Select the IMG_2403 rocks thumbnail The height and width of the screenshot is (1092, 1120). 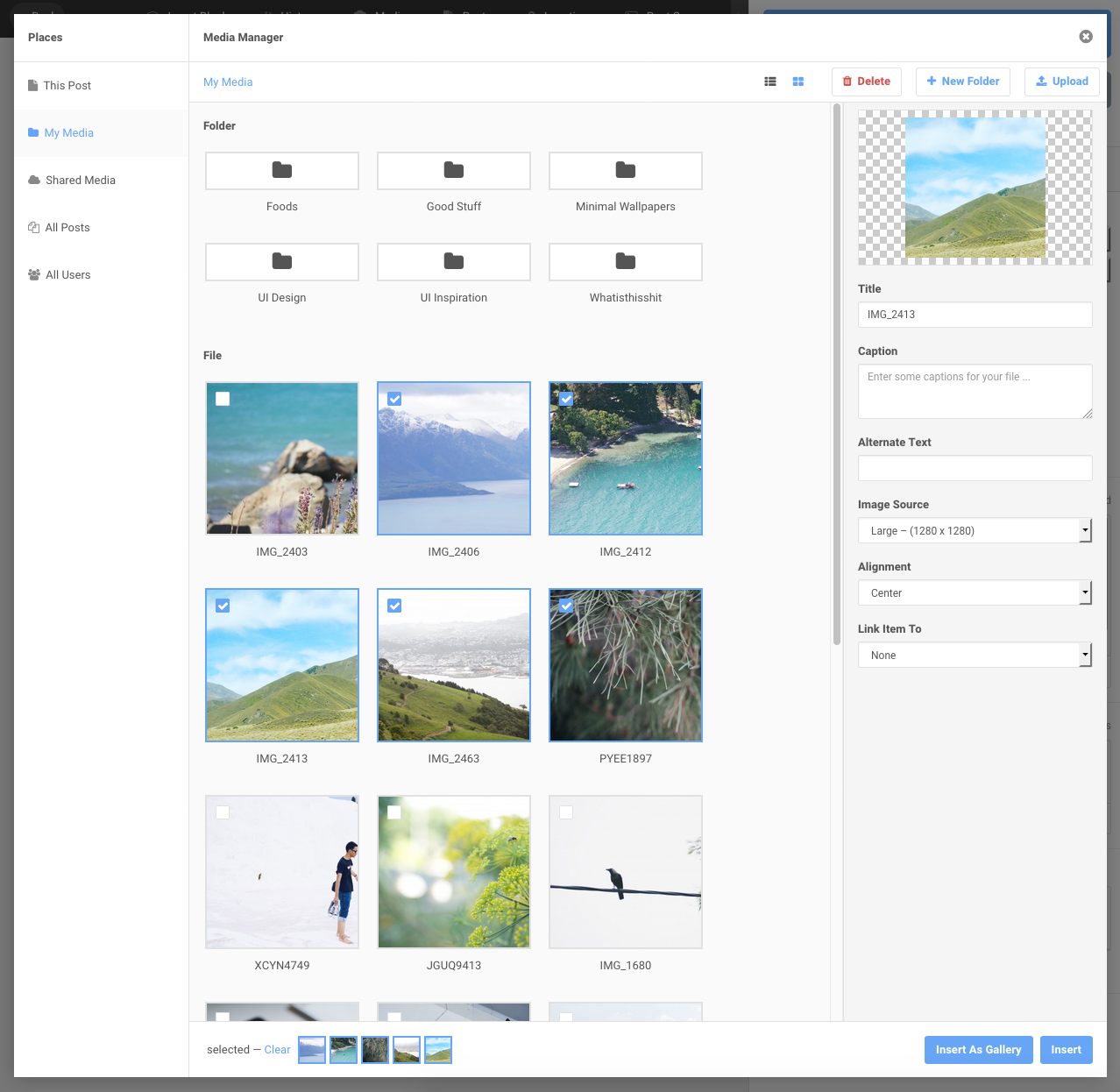pyautogui.click(x=282, y=458)
